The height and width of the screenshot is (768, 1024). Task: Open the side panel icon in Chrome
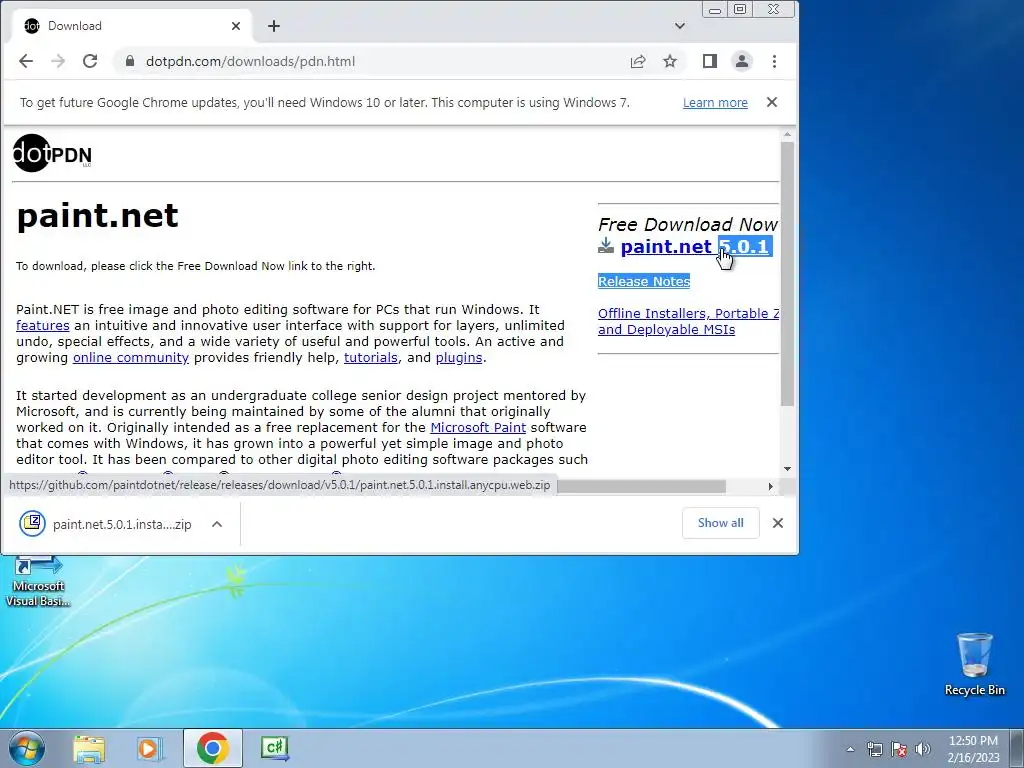710,61
